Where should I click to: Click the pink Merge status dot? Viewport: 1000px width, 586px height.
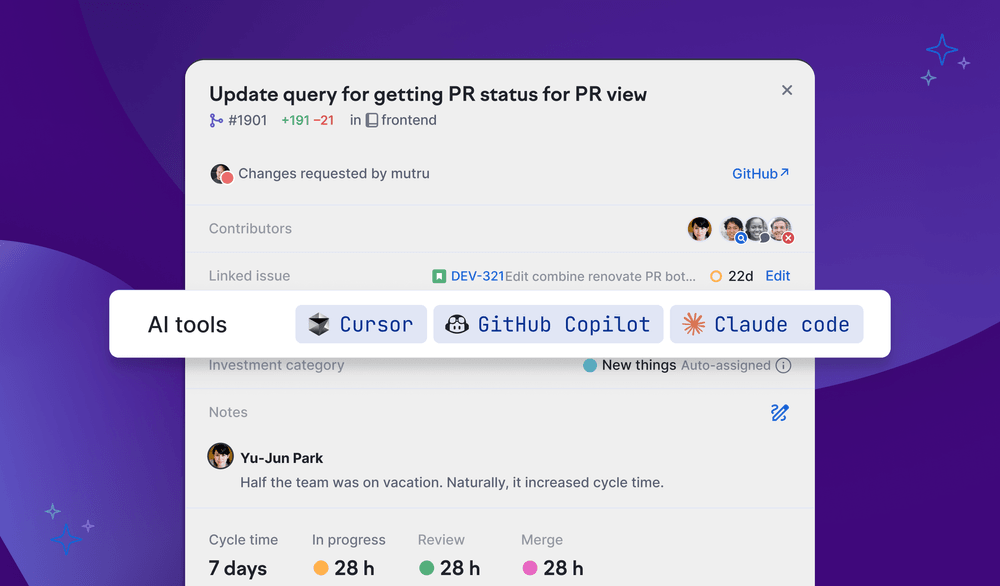[x=530, y=568]
